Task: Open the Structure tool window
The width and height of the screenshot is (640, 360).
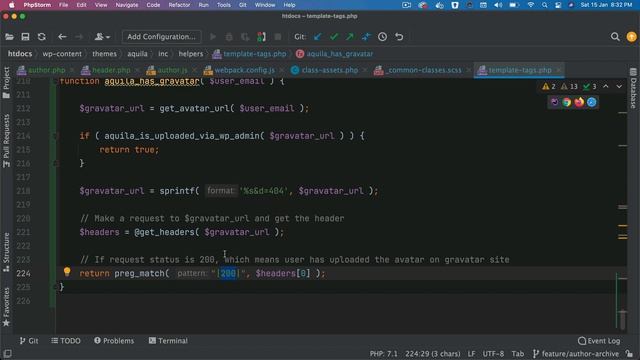Action: pyautogui.click(x=6, y=253)
